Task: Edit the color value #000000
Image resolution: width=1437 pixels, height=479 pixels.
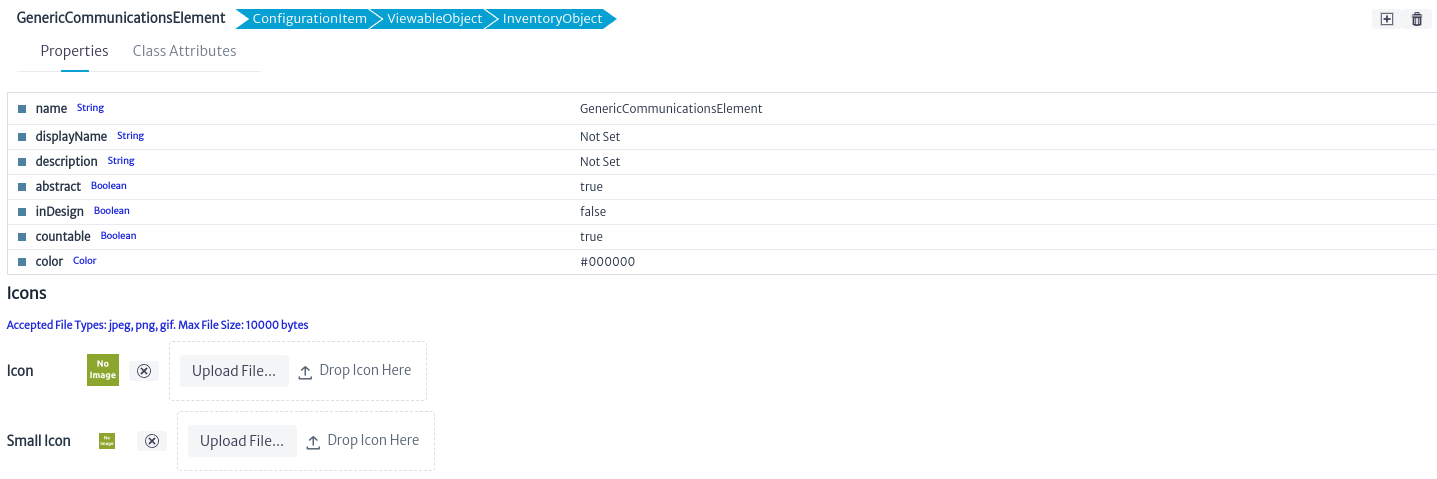Action: coord(607,262)
